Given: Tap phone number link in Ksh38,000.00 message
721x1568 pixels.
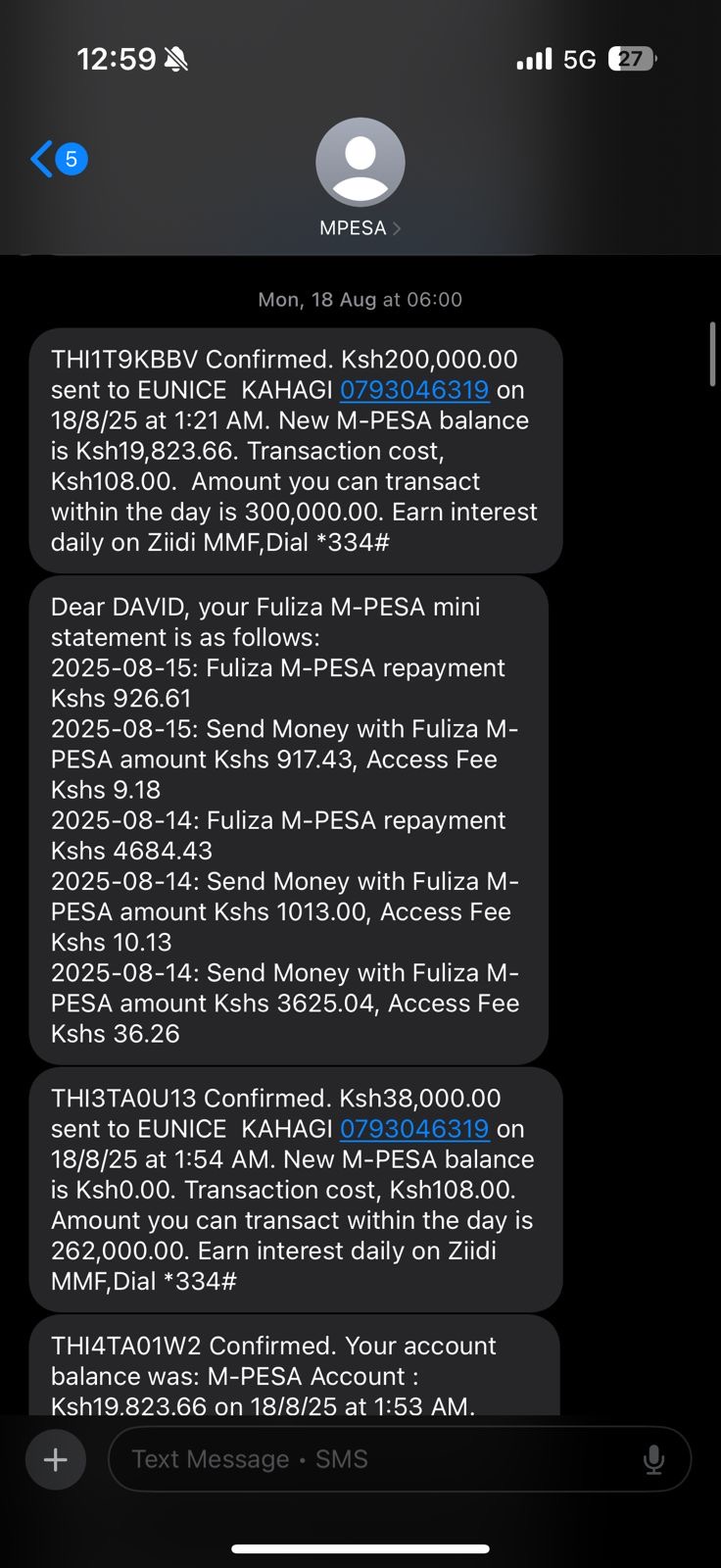Looking at the screenshot, I should tap(414, 1129).
